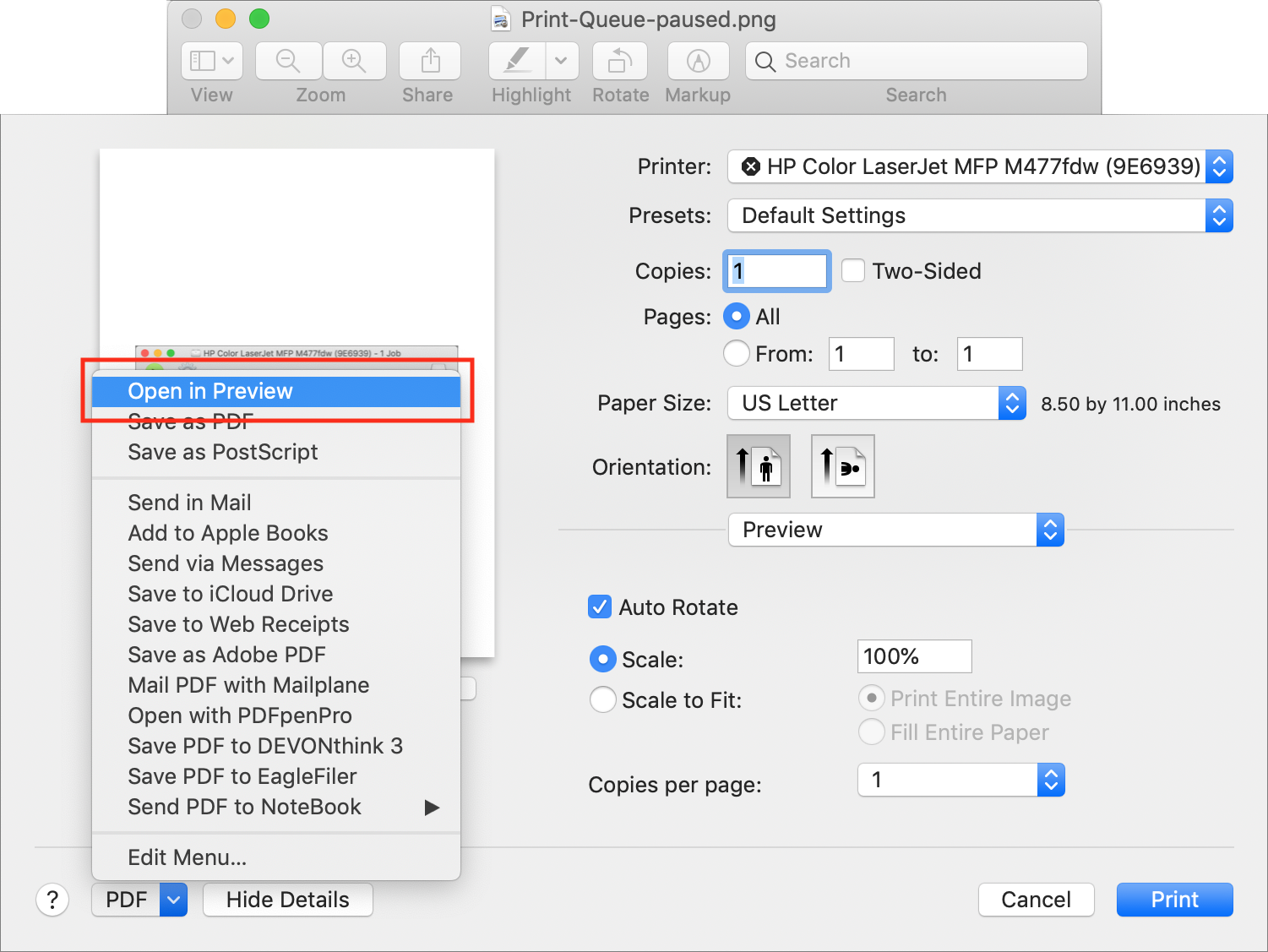
Task: Open the Share toolbar icon
Action: click(430, 61)
